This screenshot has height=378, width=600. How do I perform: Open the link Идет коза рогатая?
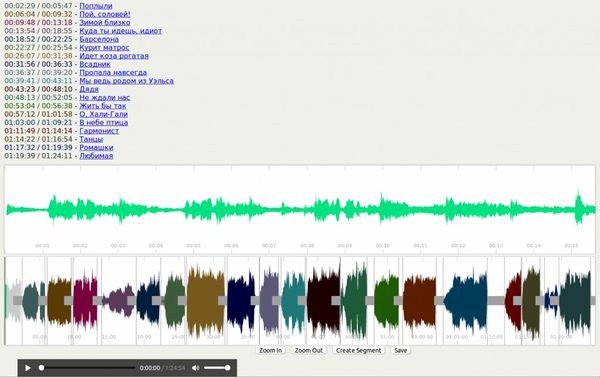point(114,56)
